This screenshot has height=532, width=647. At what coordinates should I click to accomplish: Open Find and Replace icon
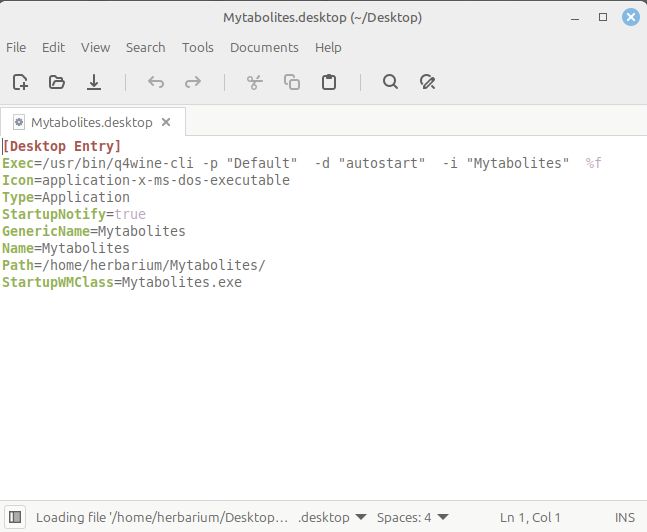pyautogui.click(x=428, y=82)
